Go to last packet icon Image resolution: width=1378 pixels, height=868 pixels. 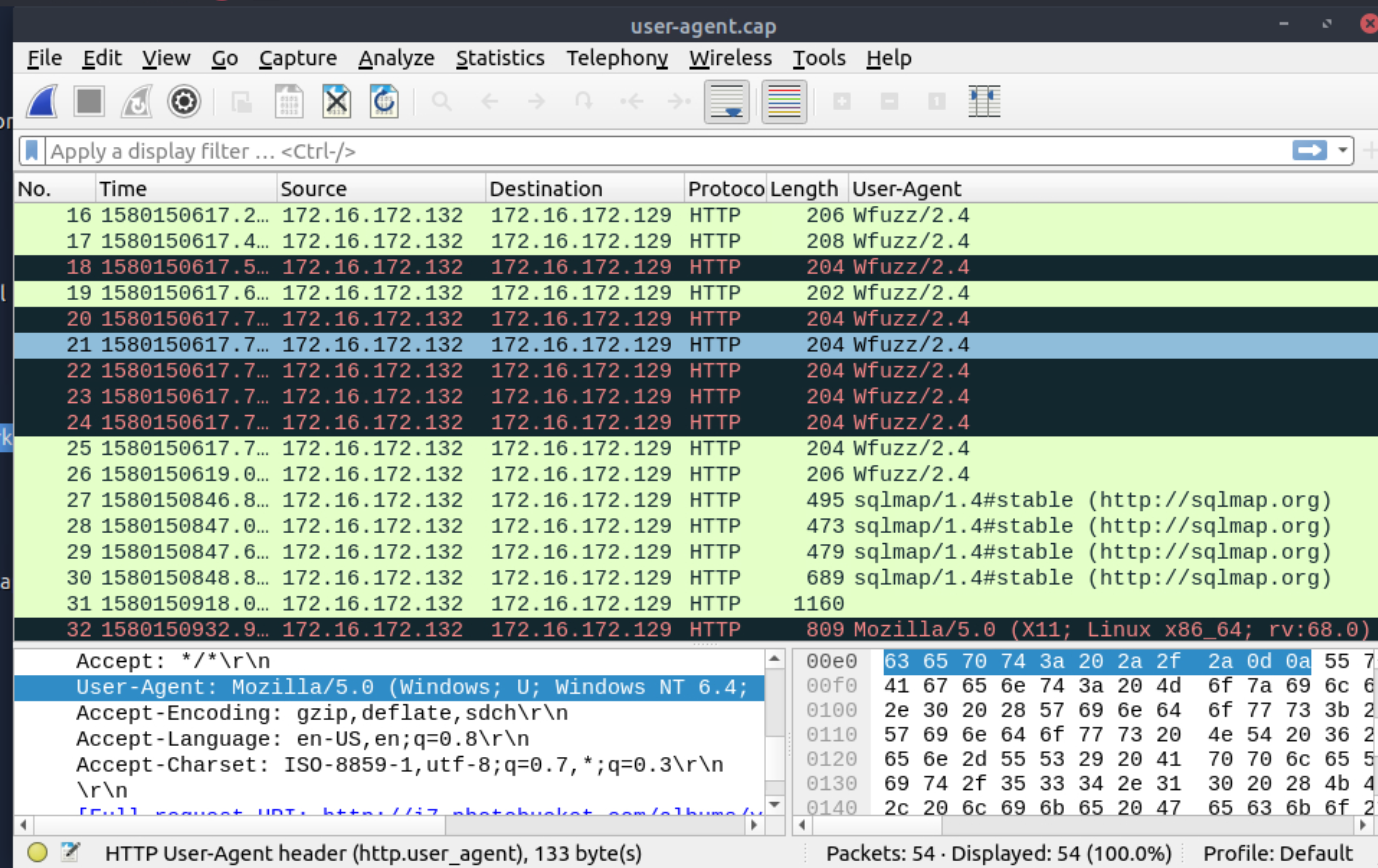679,102
